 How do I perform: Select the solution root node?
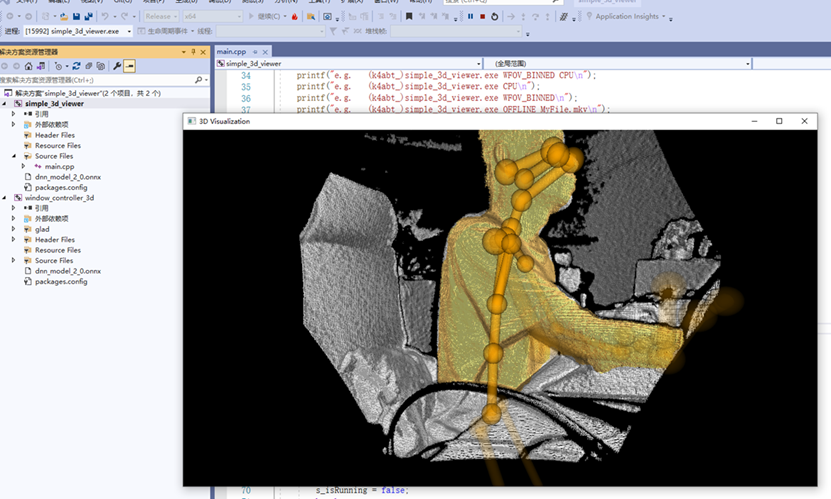88,93
